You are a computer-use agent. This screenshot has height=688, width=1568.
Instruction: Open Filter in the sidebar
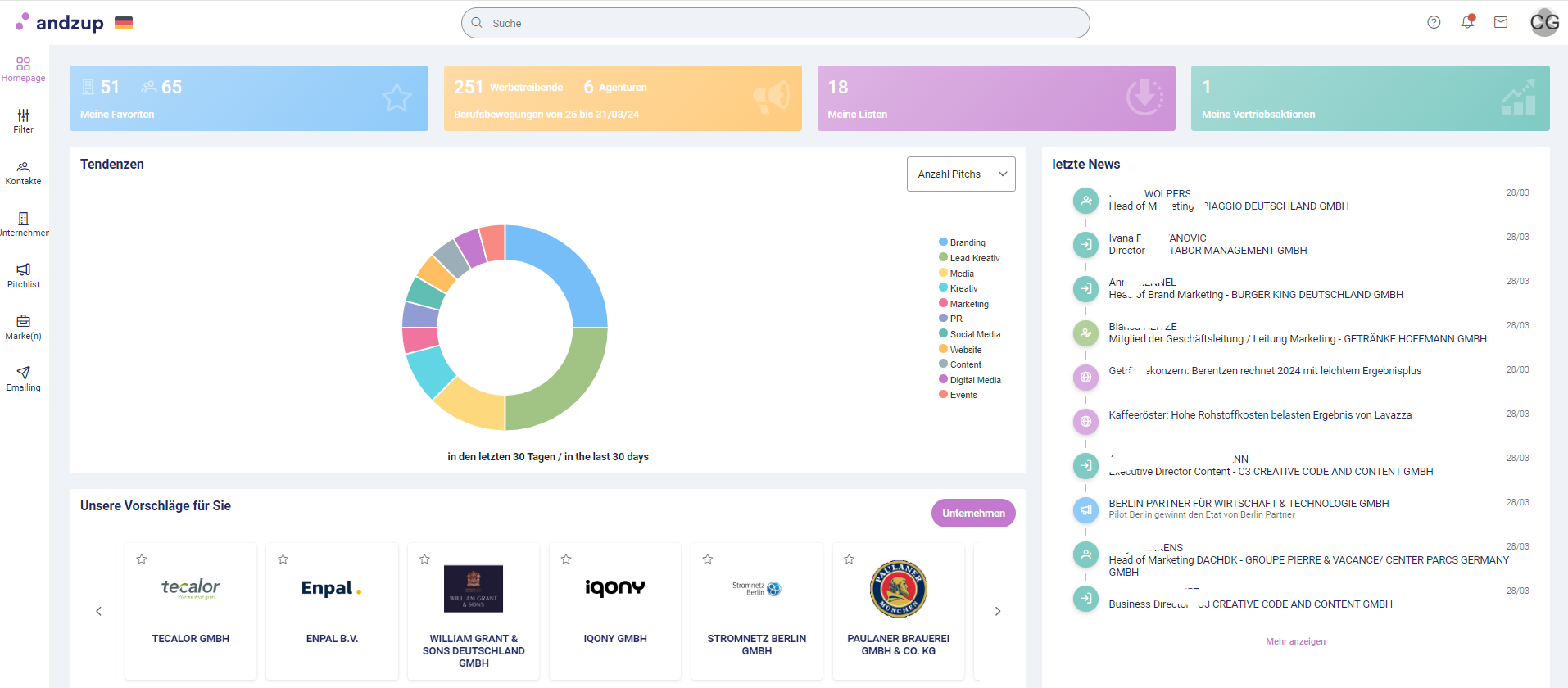[23, 121]
